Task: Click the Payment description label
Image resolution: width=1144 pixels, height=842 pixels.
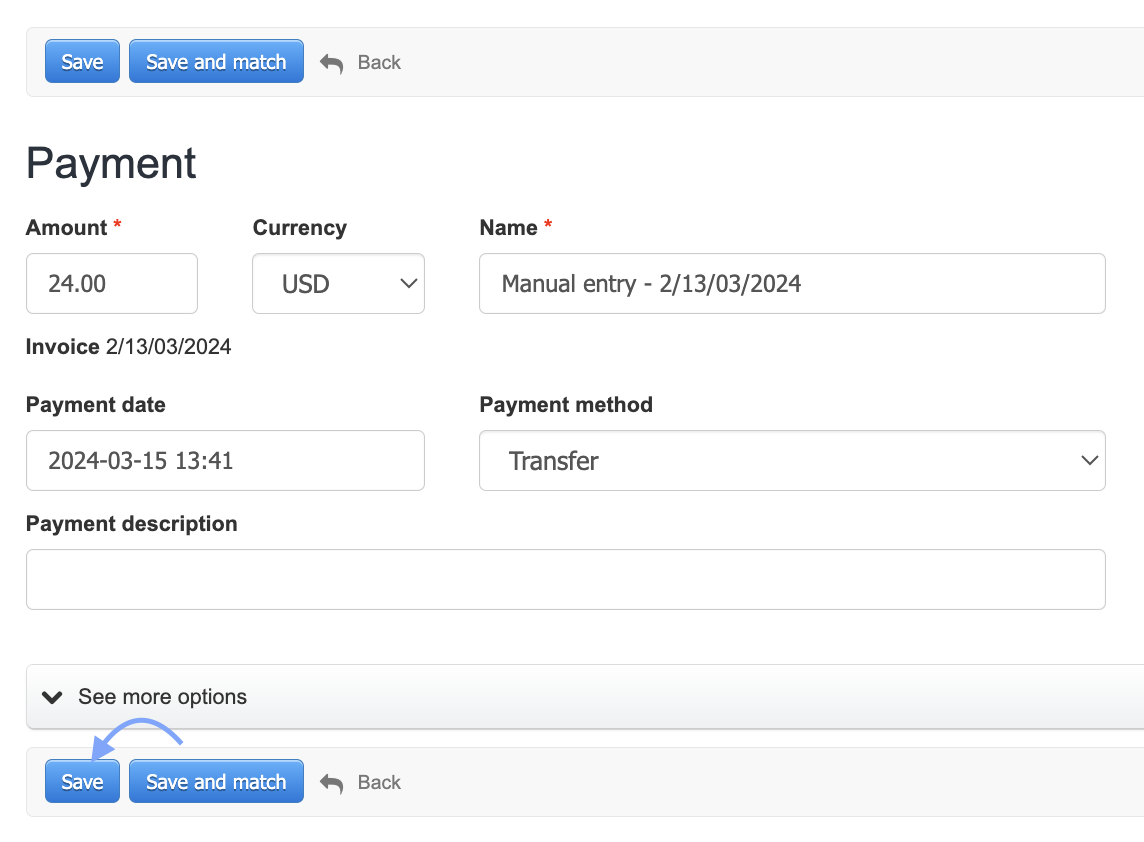Action: (x=132, y=524)
